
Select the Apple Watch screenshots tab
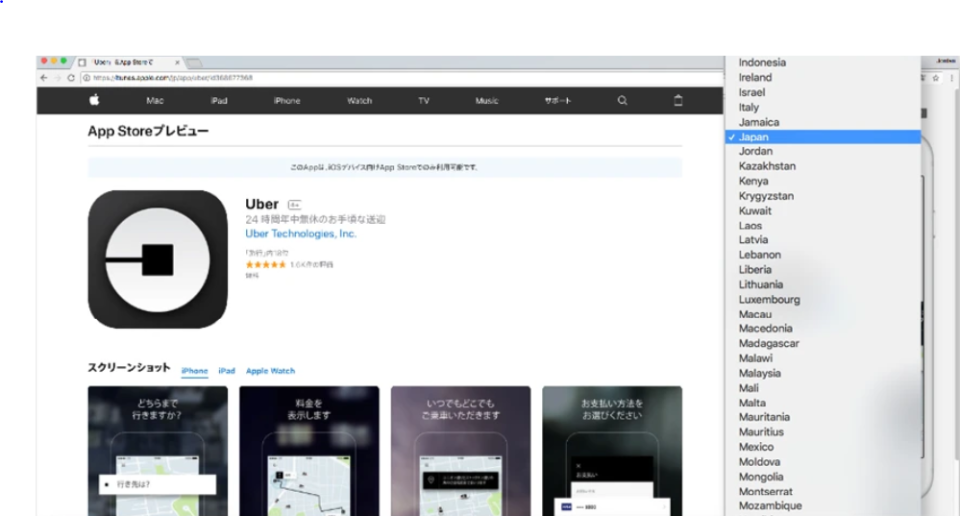270,371
